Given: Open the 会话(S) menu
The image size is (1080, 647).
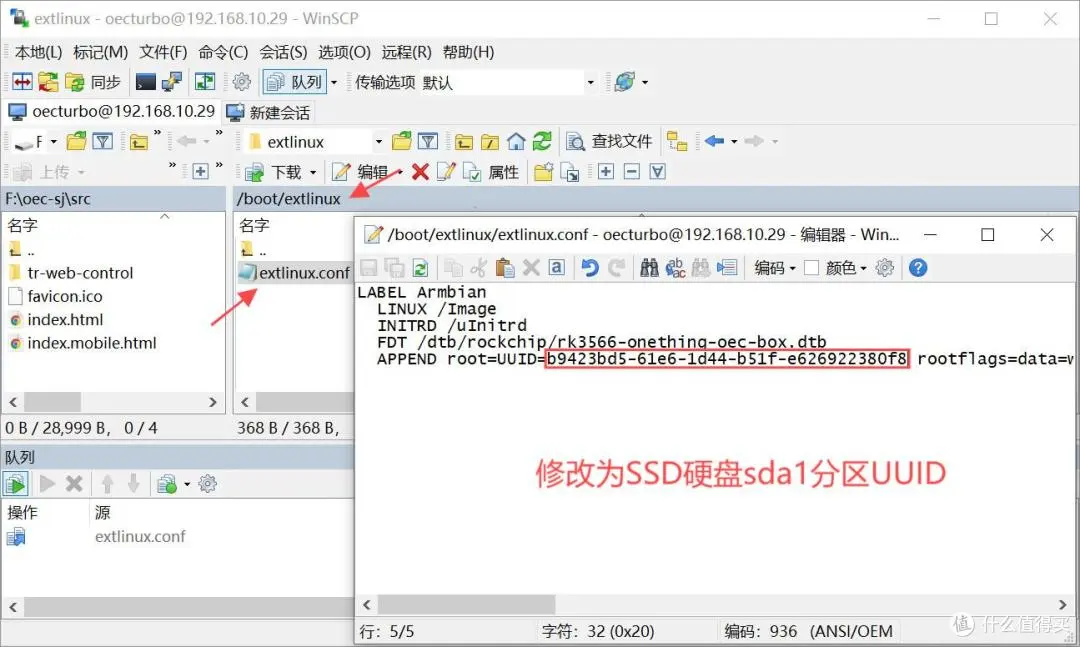Looking at the screenshot, I should (283, 52).
